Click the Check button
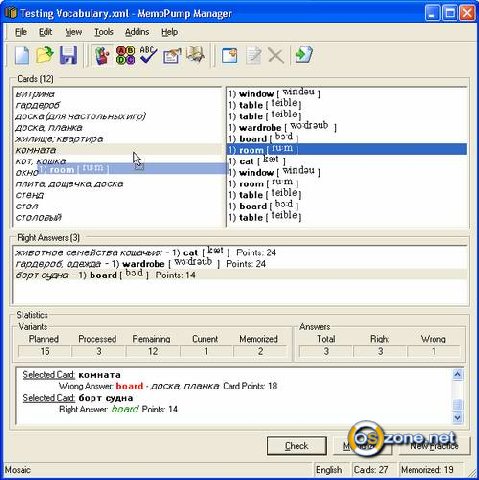Image resolution: width=479 pixels, height=480 pixels. [x=296, y=446]
